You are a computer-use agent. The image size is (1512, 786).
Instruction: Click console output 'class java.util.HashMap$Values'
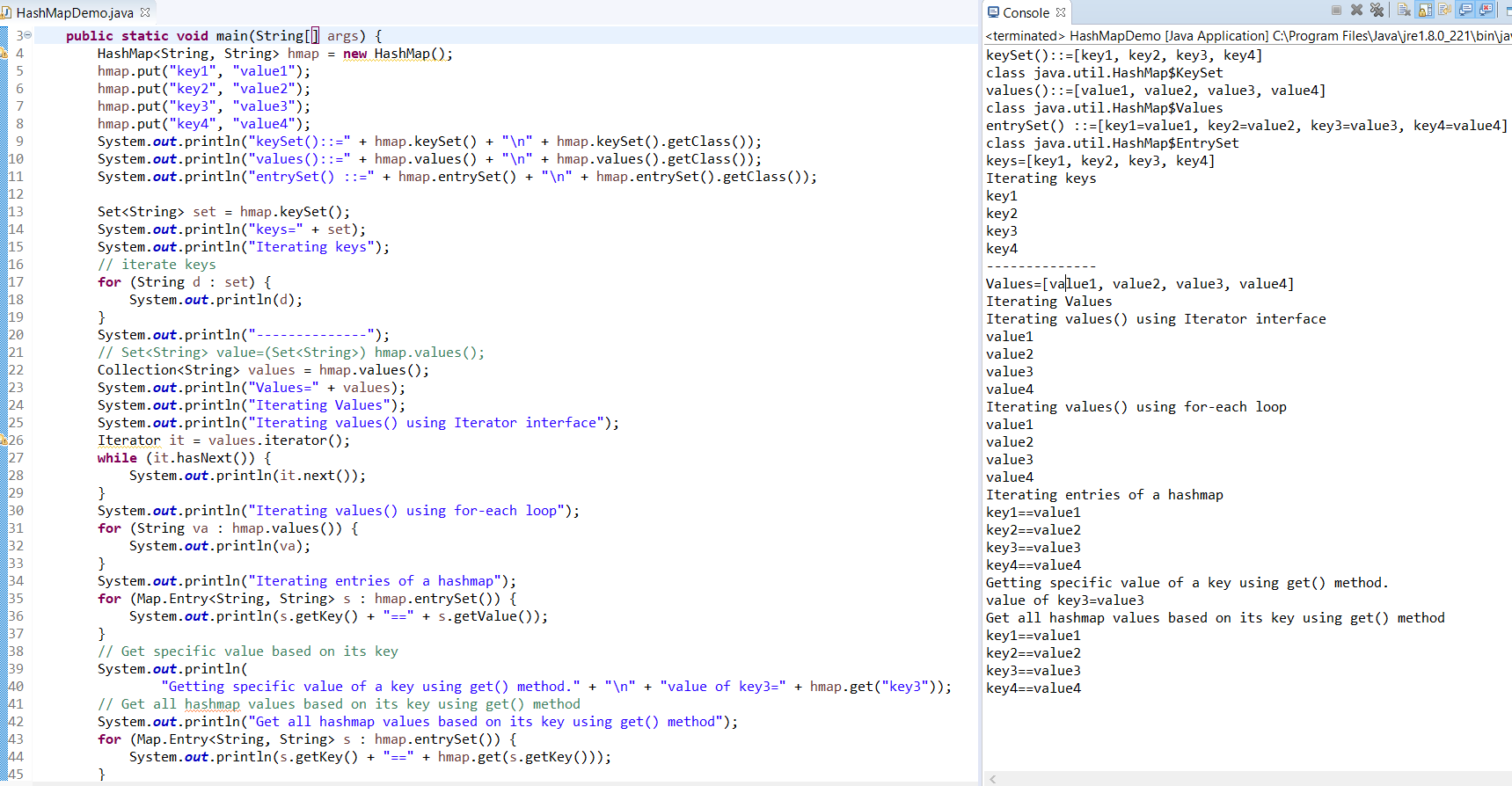(x=1104, y=107)
